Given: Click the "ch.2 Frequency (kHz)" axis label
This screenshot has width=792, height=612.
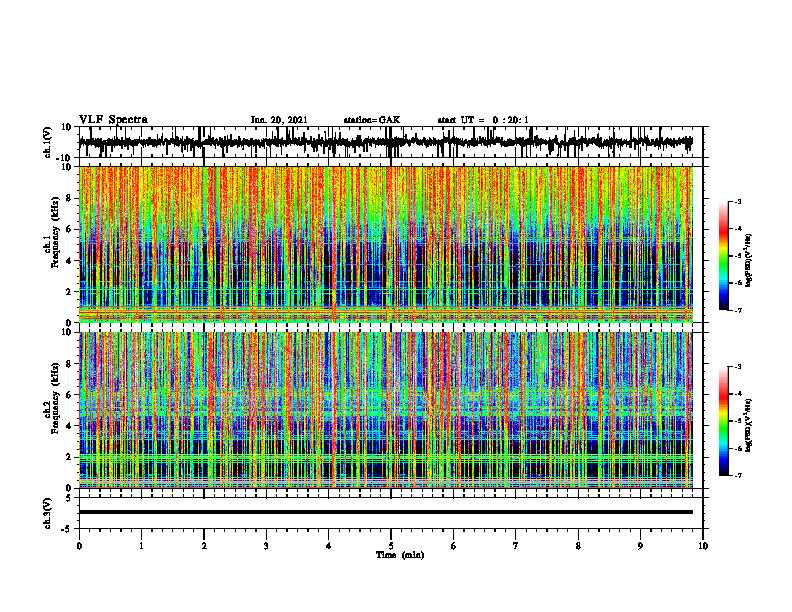Looking at the screenshot, I should pos(52,398).
